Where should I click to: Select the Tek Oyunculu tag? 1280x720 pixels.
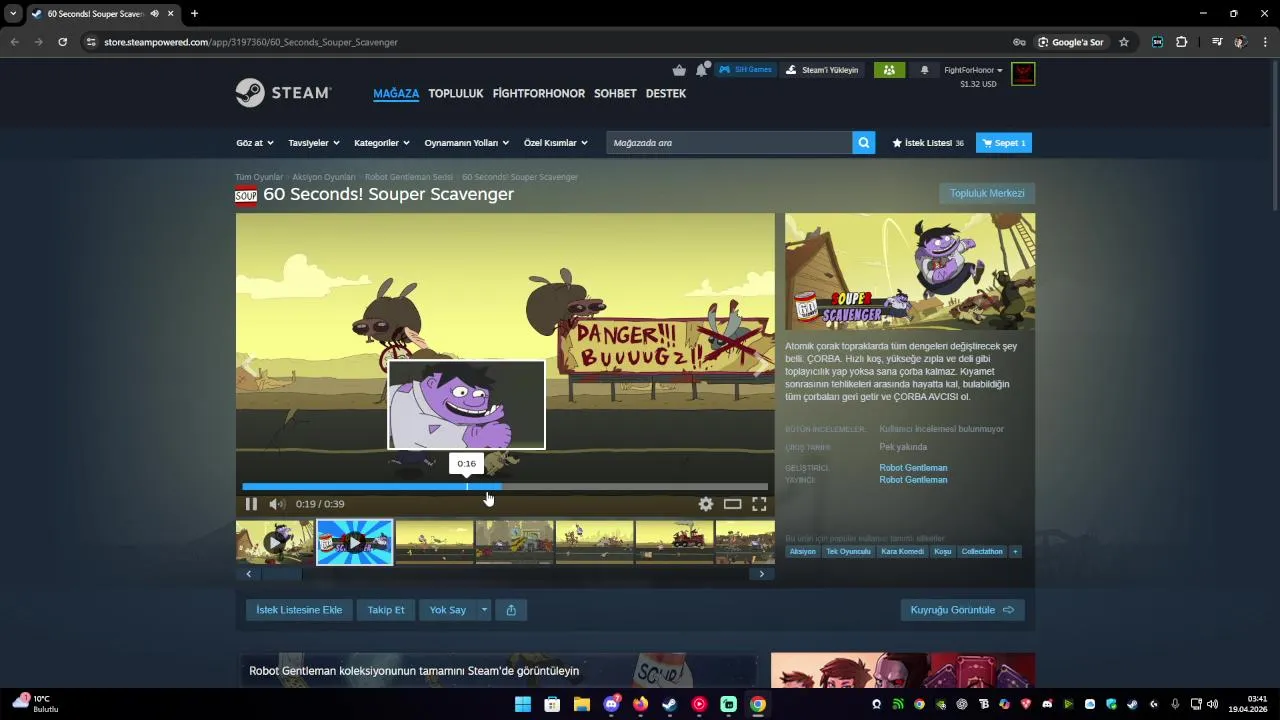(x=848, y=552)
